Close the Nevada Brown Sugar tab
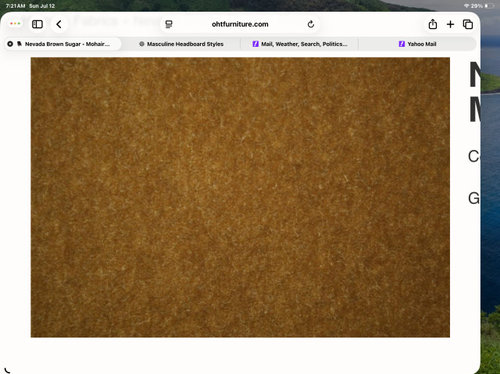Viewport: 500px width, 374px height. [x=10, y=44]
